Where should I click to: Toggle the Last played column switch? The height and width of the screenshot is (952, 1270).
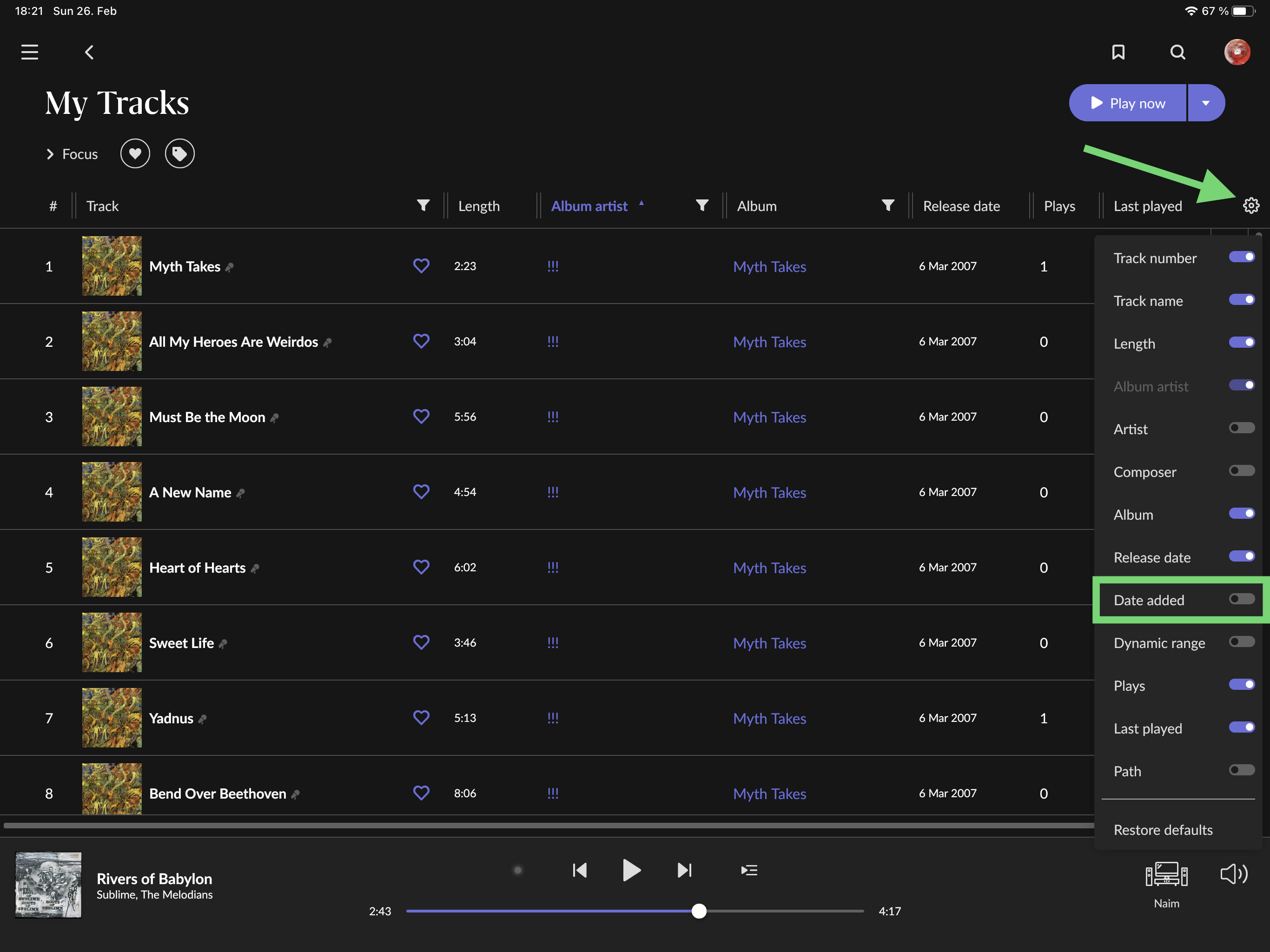point(1241,727)
